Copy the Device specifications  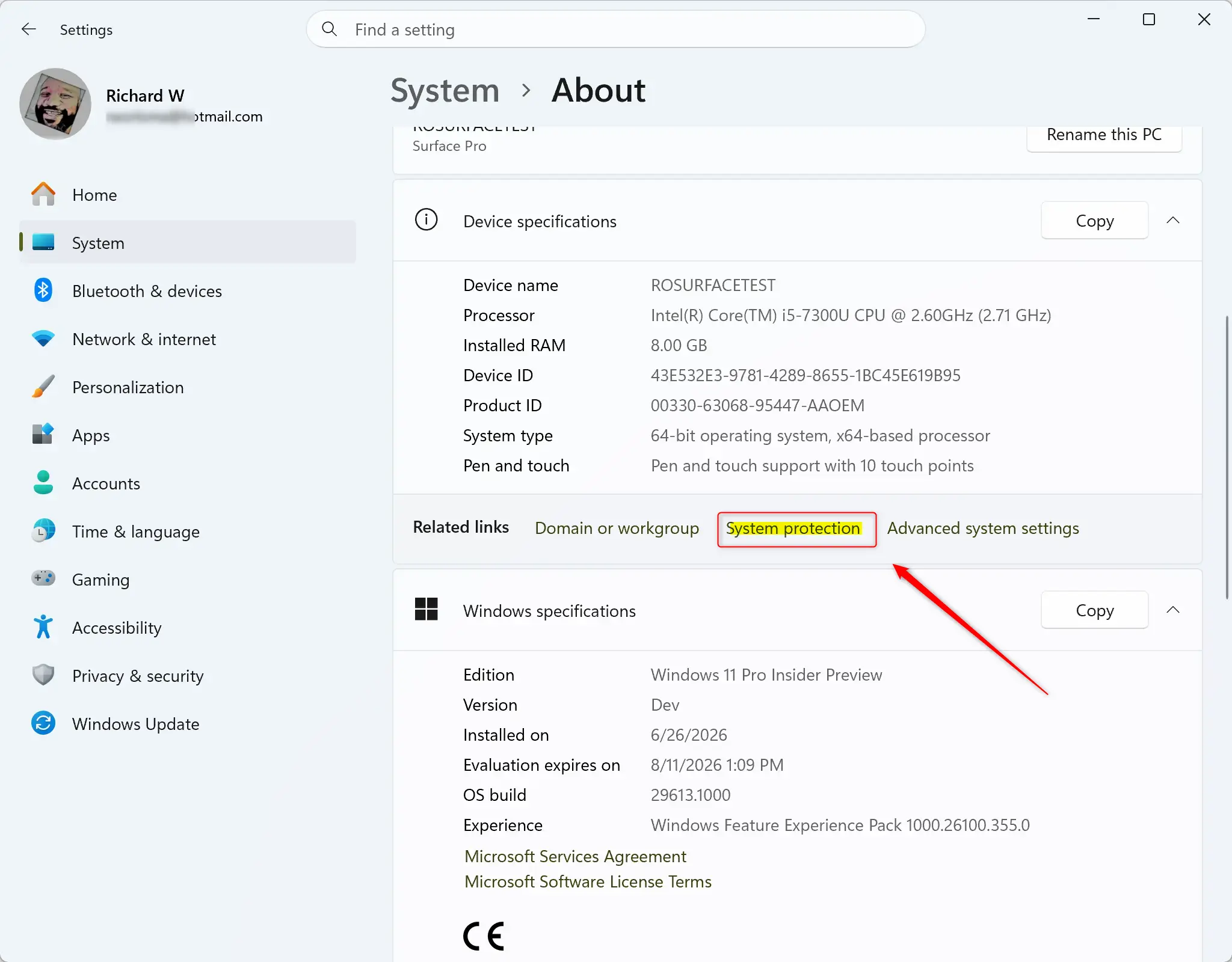[x=1094, y=221]
